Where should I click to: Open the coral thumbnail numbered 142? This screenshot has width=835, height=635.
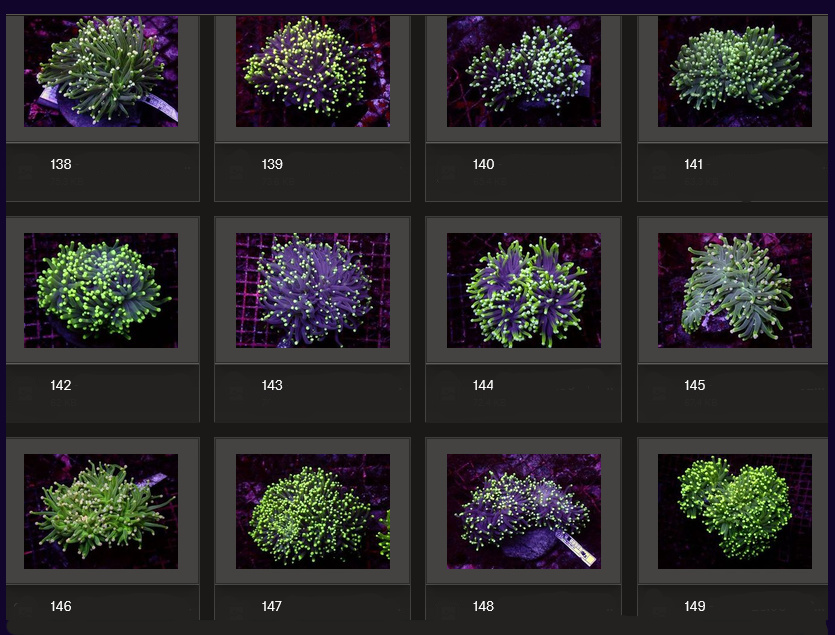[x=101, y=290]
